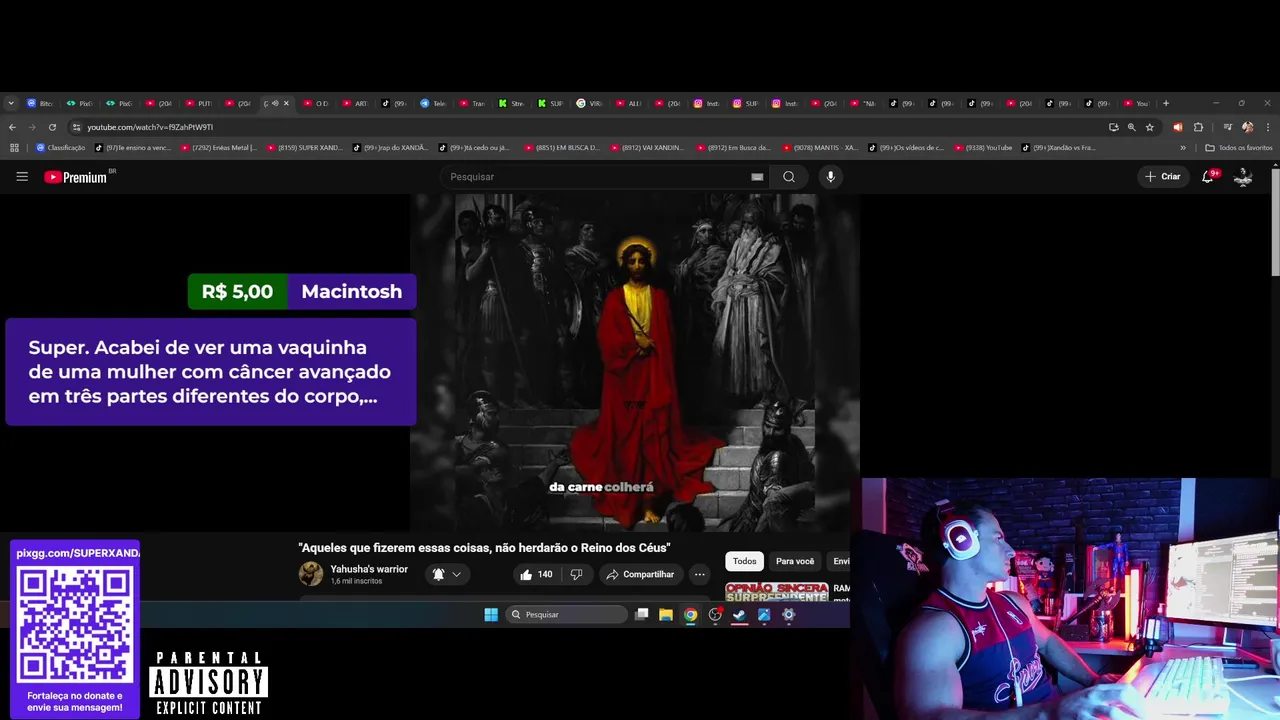This screenshot has width=1280, height=720.
Task: Mute audio on the active tab
Action: tap(275, 103)
